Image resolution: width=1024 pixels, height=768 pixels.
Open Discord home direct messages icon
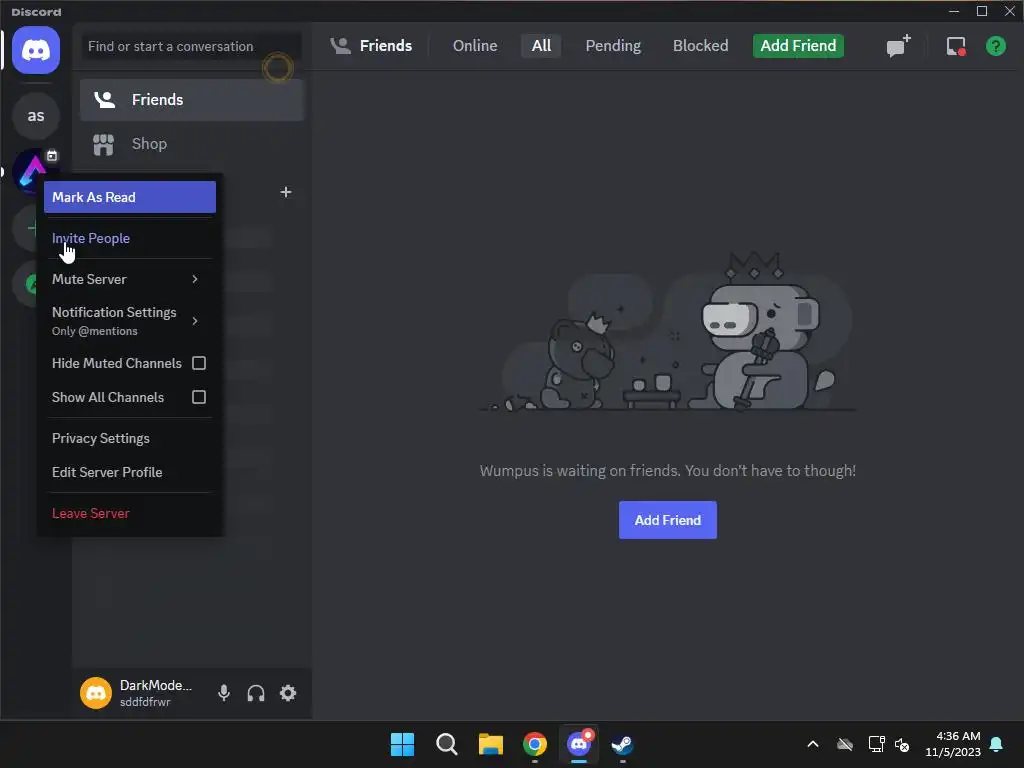click(x=36, y=50)
